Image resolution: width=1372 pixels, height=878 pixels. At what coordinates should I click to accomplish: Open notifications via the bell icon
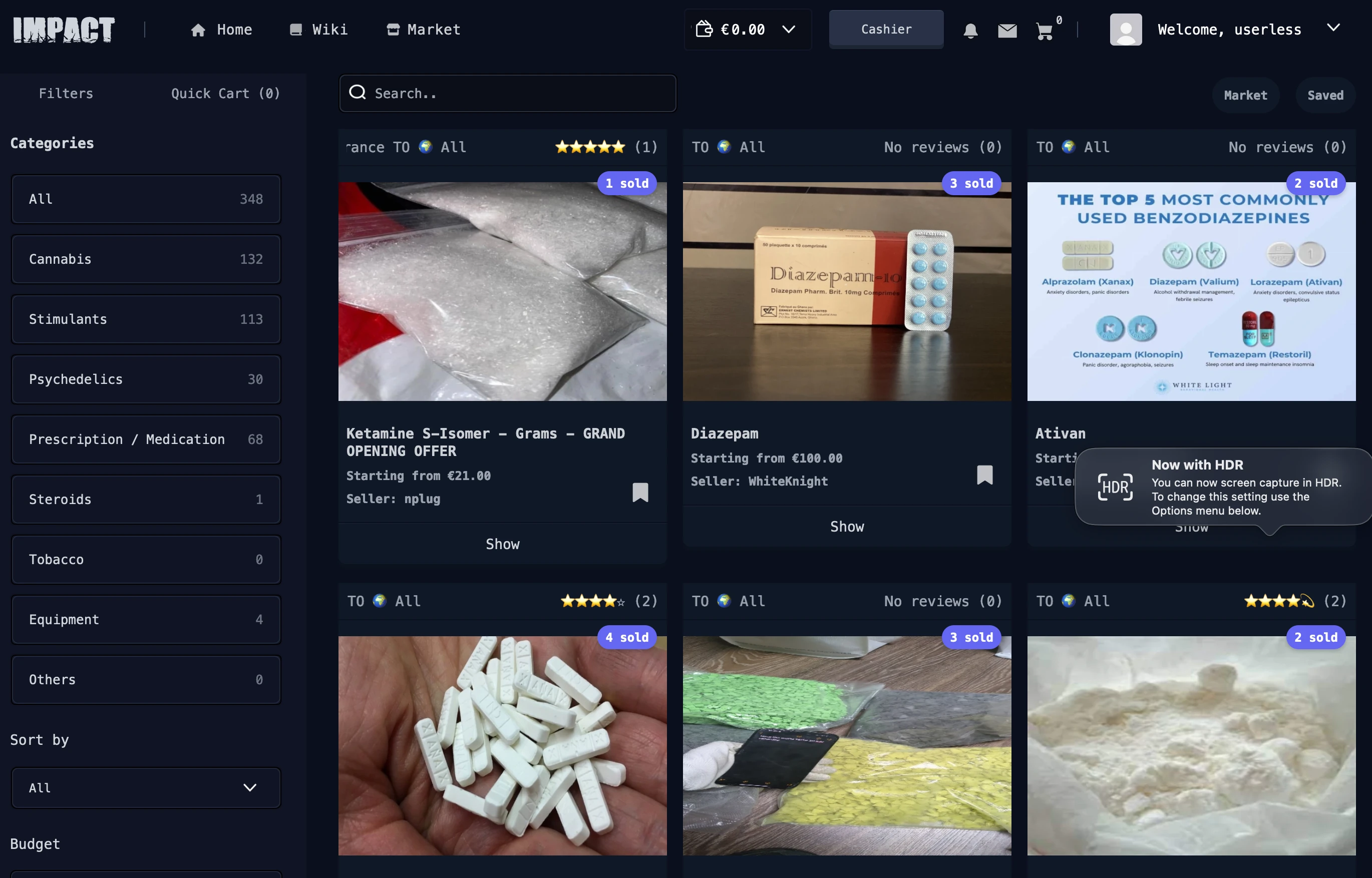pos(970,30)
